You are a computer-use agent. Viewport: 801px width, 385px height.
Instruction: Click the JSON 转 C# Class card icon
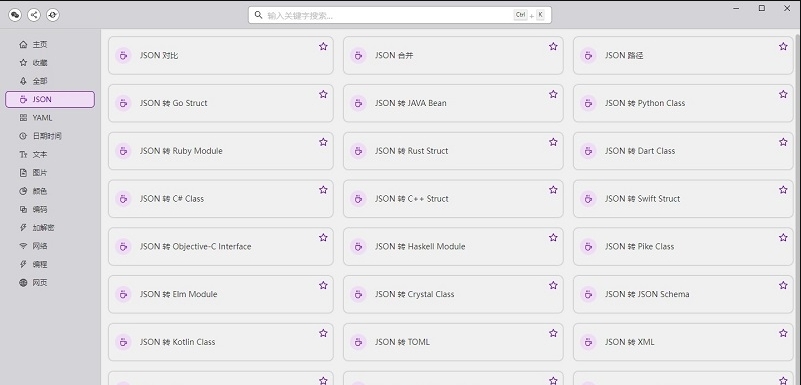[123, 199]
